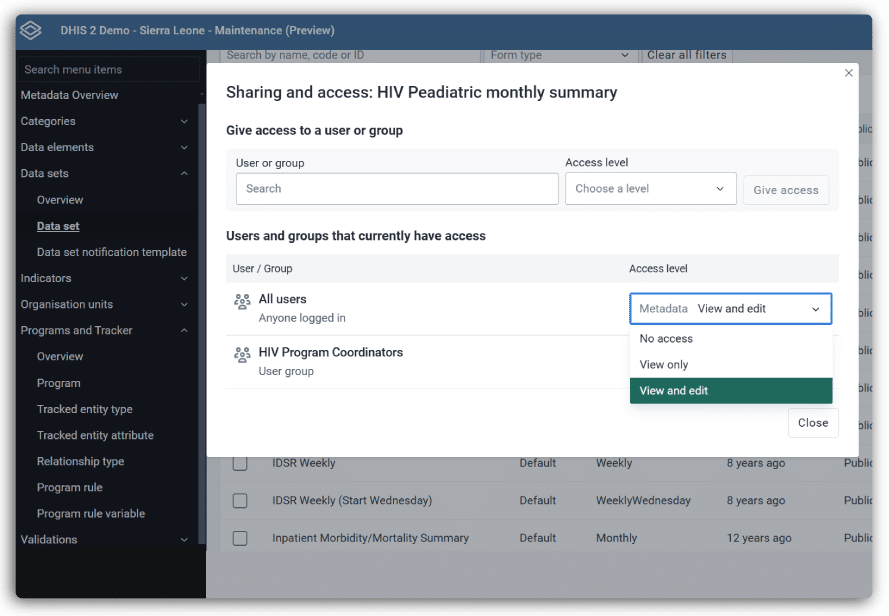Click the All users name
The image size is (889, 616).
click(x=282, y=299)
